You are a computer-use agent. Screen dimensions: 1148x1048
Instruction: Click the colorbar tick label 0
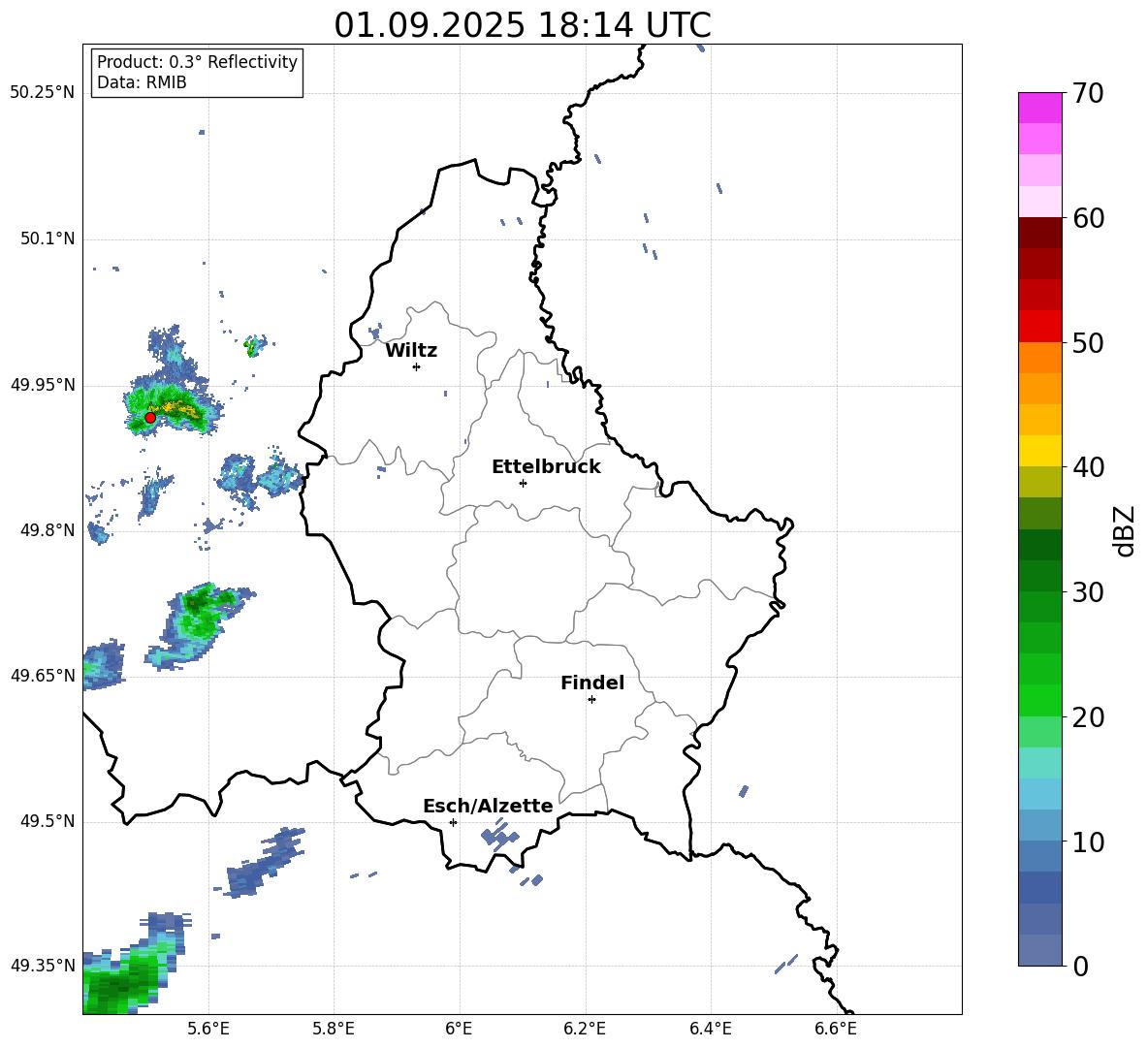[x=1080, y=967]
